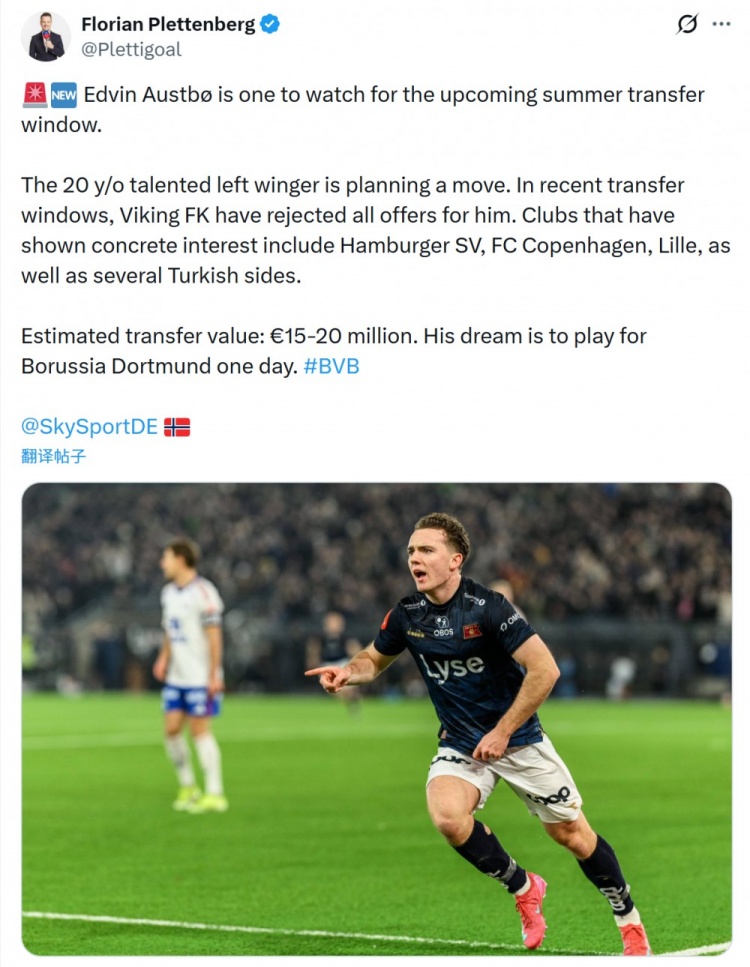Click the blue verified badge
This screenshot has width=750, height=967.
tap(270, 24)
